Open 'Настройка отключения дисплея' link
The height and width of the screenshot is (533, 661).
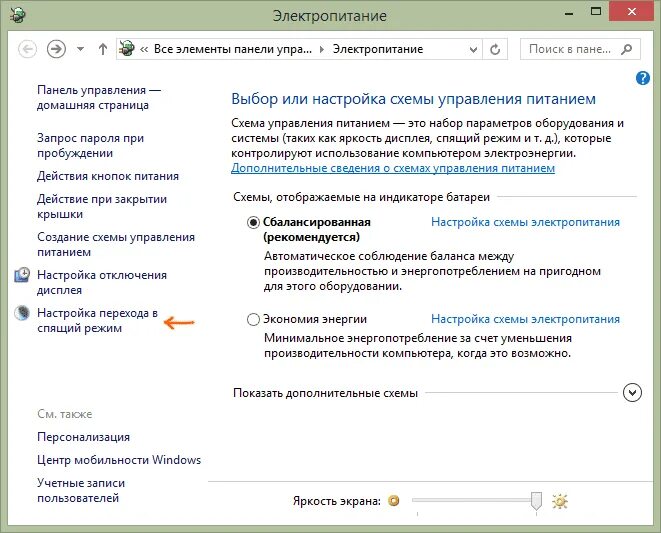click(102, 282)
